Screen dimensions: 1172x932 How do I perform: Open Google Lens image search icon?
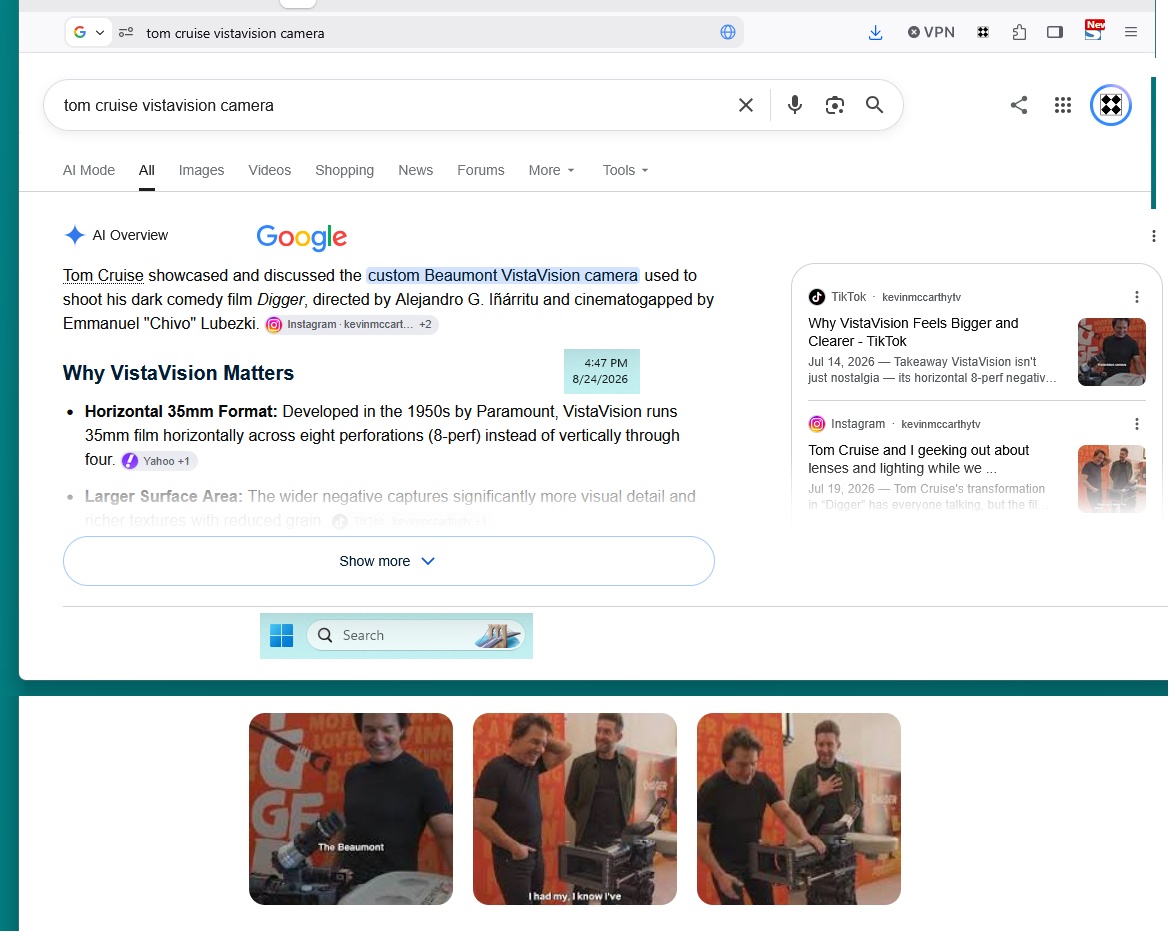[x=834, y=105]
